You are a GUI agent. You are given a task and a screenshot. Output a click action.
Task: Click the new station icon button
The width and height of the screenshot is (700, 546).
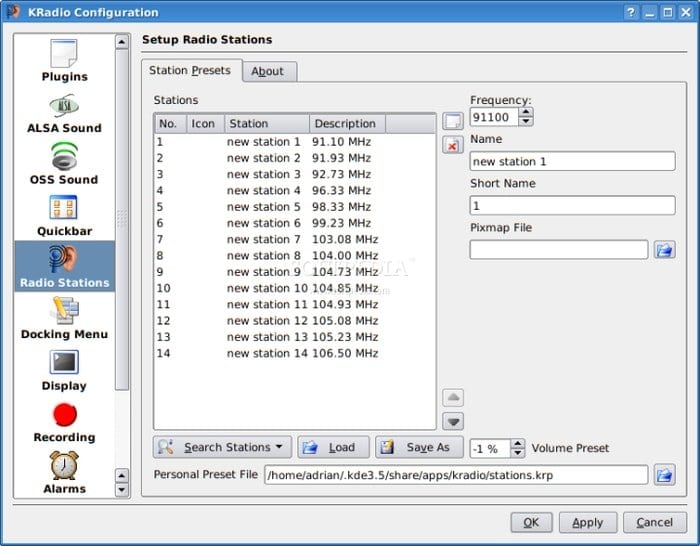tap(453, 121)
